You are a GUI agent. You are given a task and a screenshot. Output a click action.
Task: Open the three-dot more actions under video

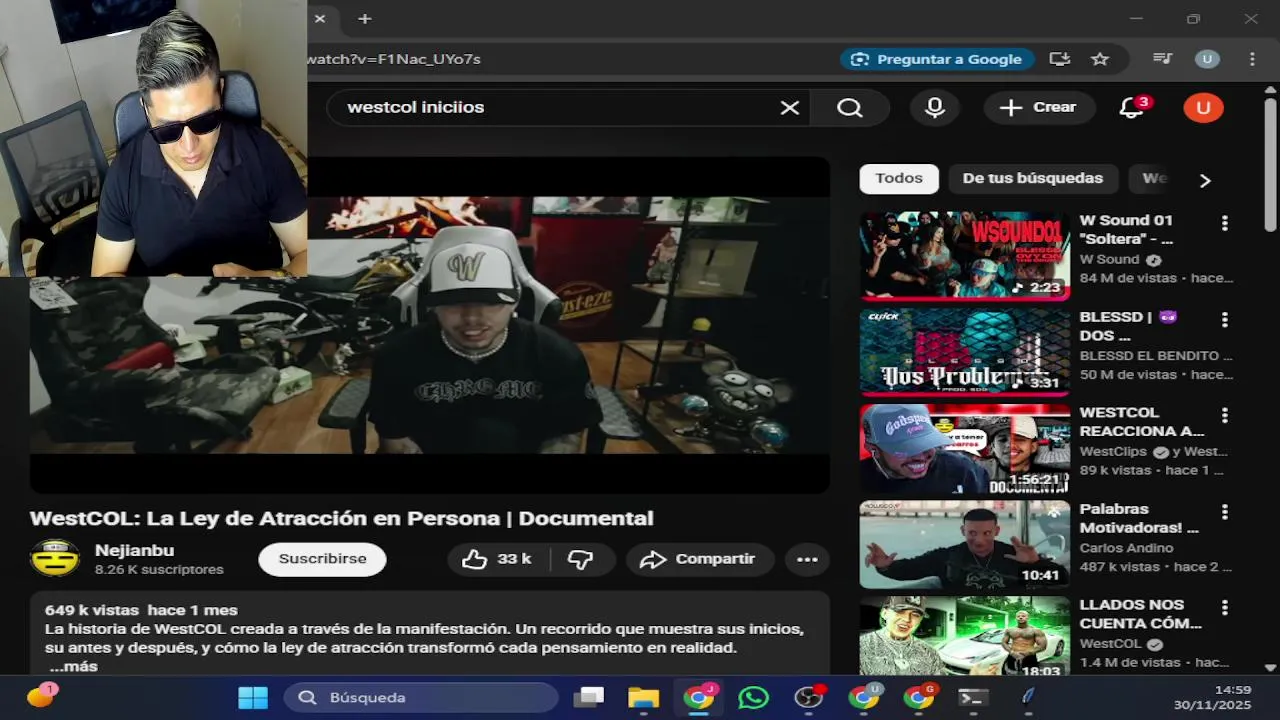[808, 559]
